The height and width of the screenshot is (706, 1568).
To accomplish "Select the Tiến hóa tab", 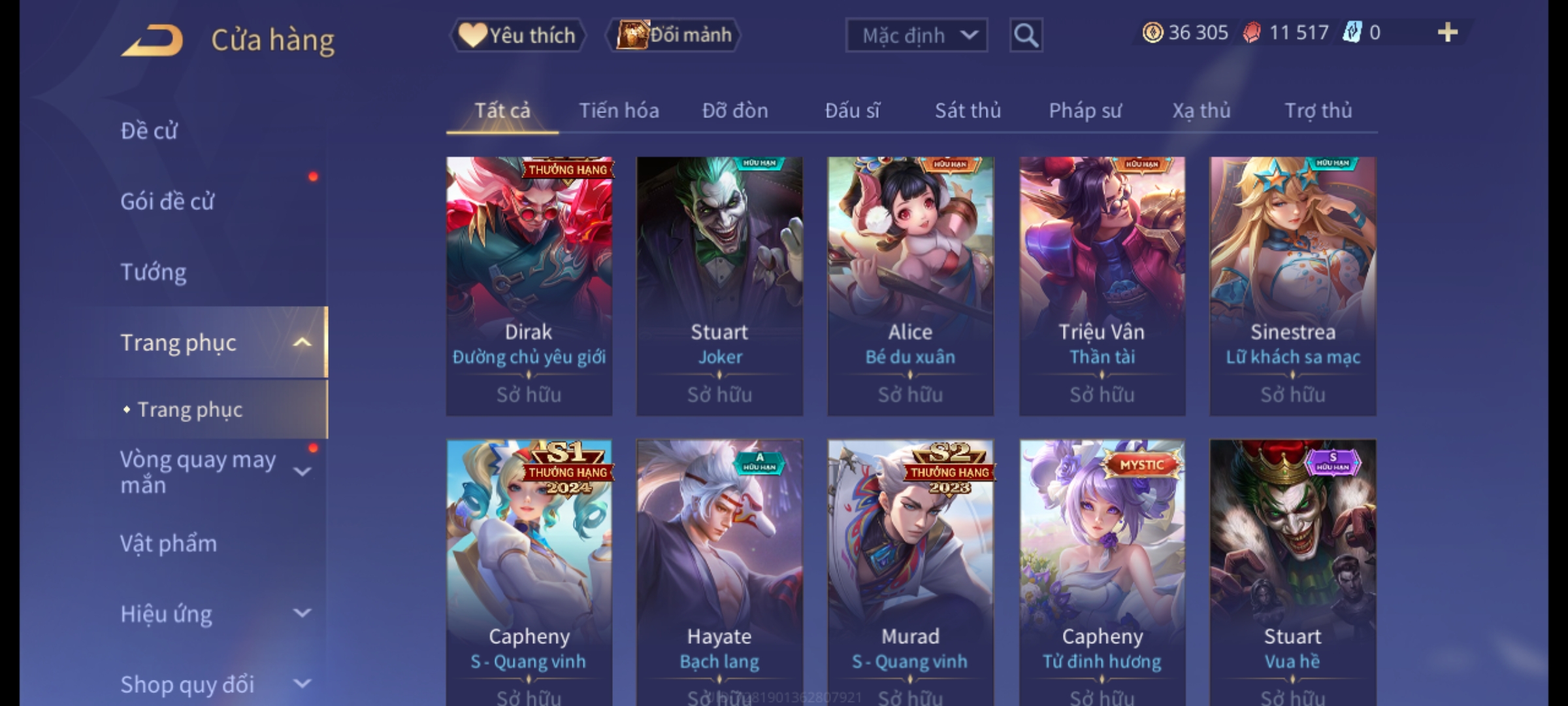I will pos(619,110).
